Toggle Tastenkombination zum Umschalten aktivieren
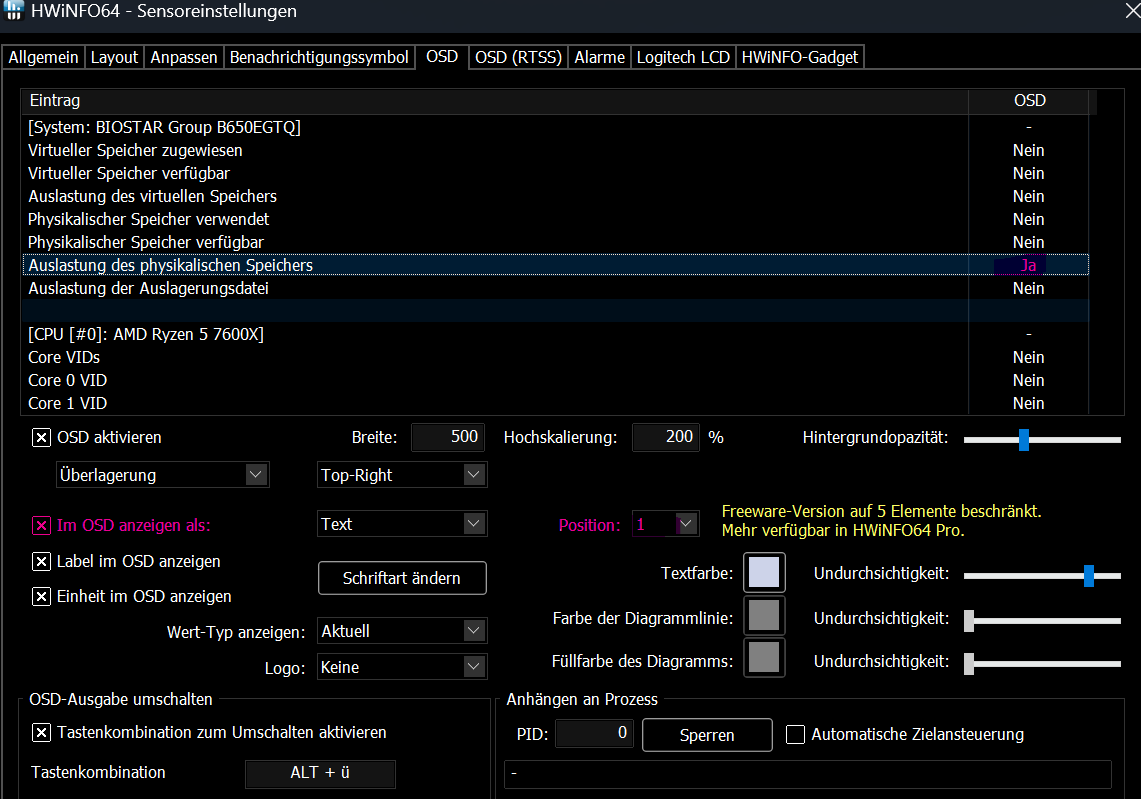This screenshot has height=799, width=1141. [x=41, y=733]
